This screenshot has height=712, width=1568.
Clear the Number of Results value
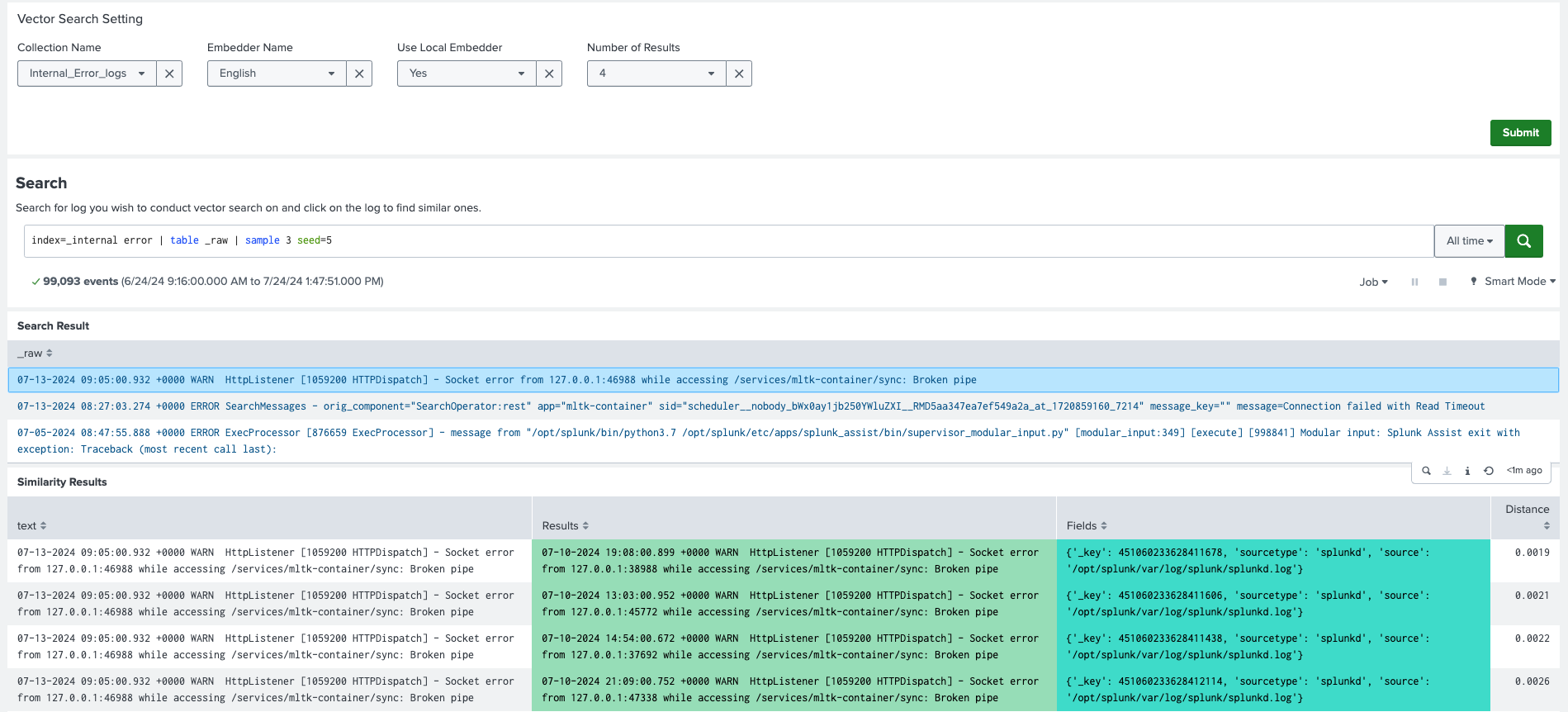pos(739,74)
